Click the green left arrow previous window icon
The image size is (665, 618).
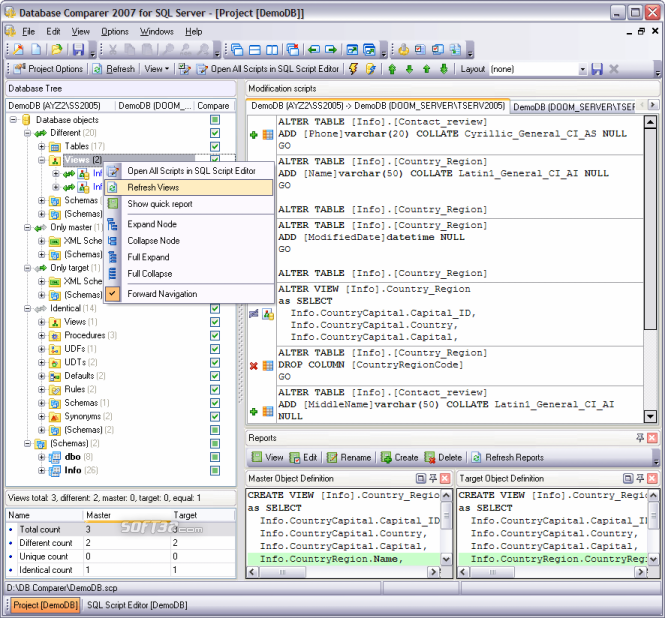pos(314,50)
